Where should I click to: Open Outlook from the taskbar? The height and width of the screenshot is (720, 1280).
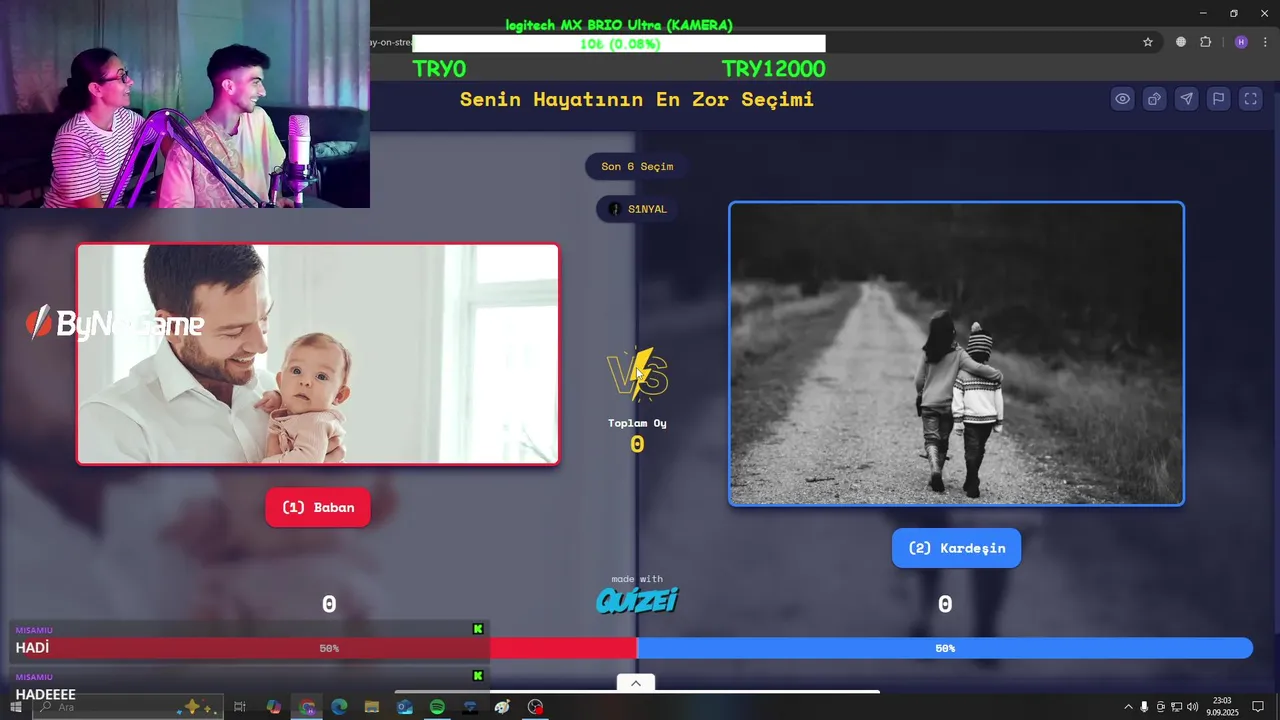404,707
